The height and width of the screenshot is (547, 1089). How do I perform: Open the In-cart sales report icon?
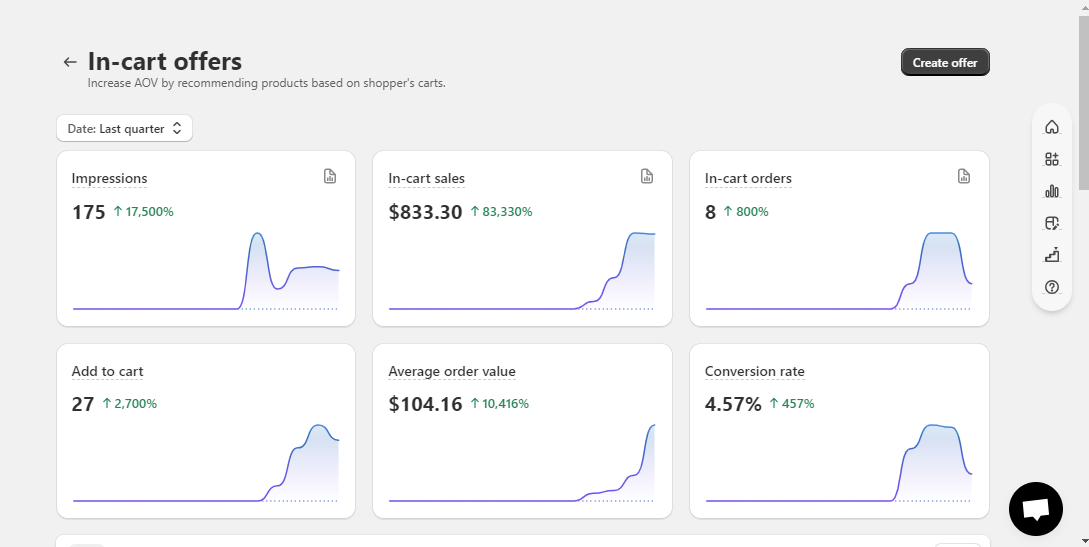[647, 176]
